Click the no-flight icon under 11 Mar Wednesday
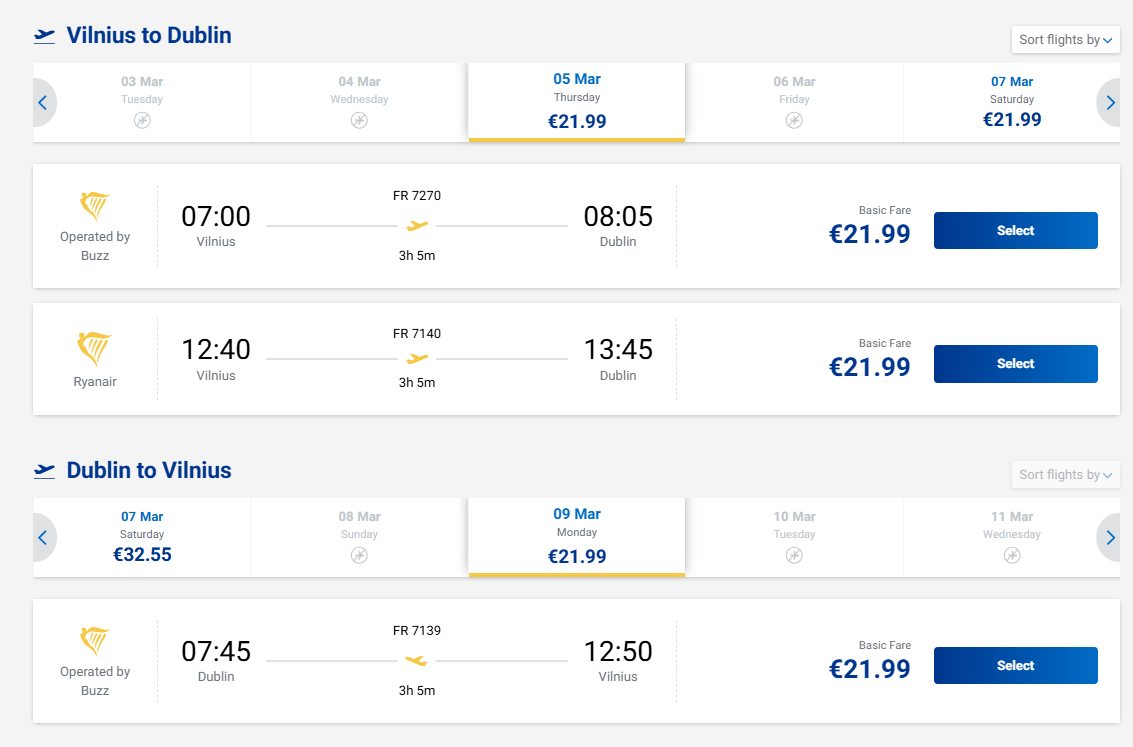 (1012, 555)
